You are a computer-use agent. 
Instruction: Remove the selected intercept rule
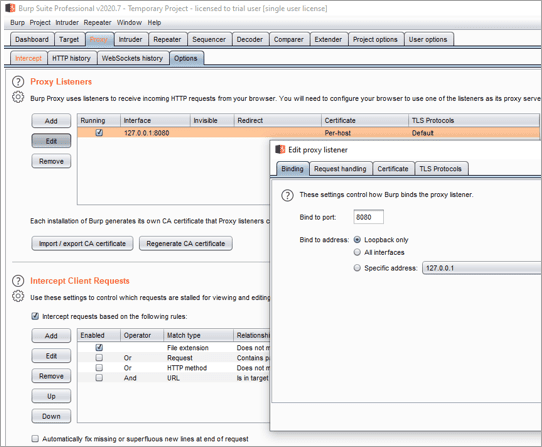coord(51,376)
